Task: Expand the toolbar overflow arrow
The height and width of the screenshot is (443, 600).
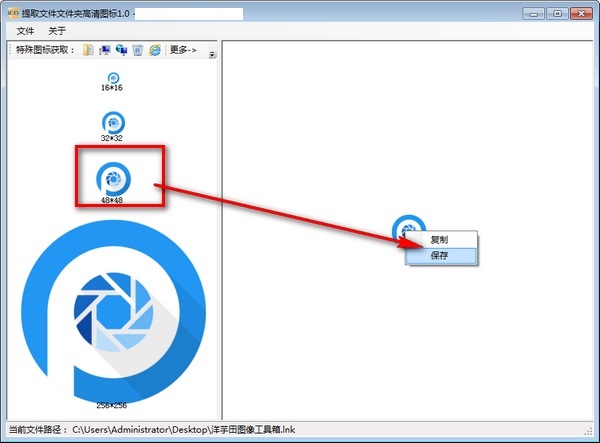Action: click(x=212, y=55)
